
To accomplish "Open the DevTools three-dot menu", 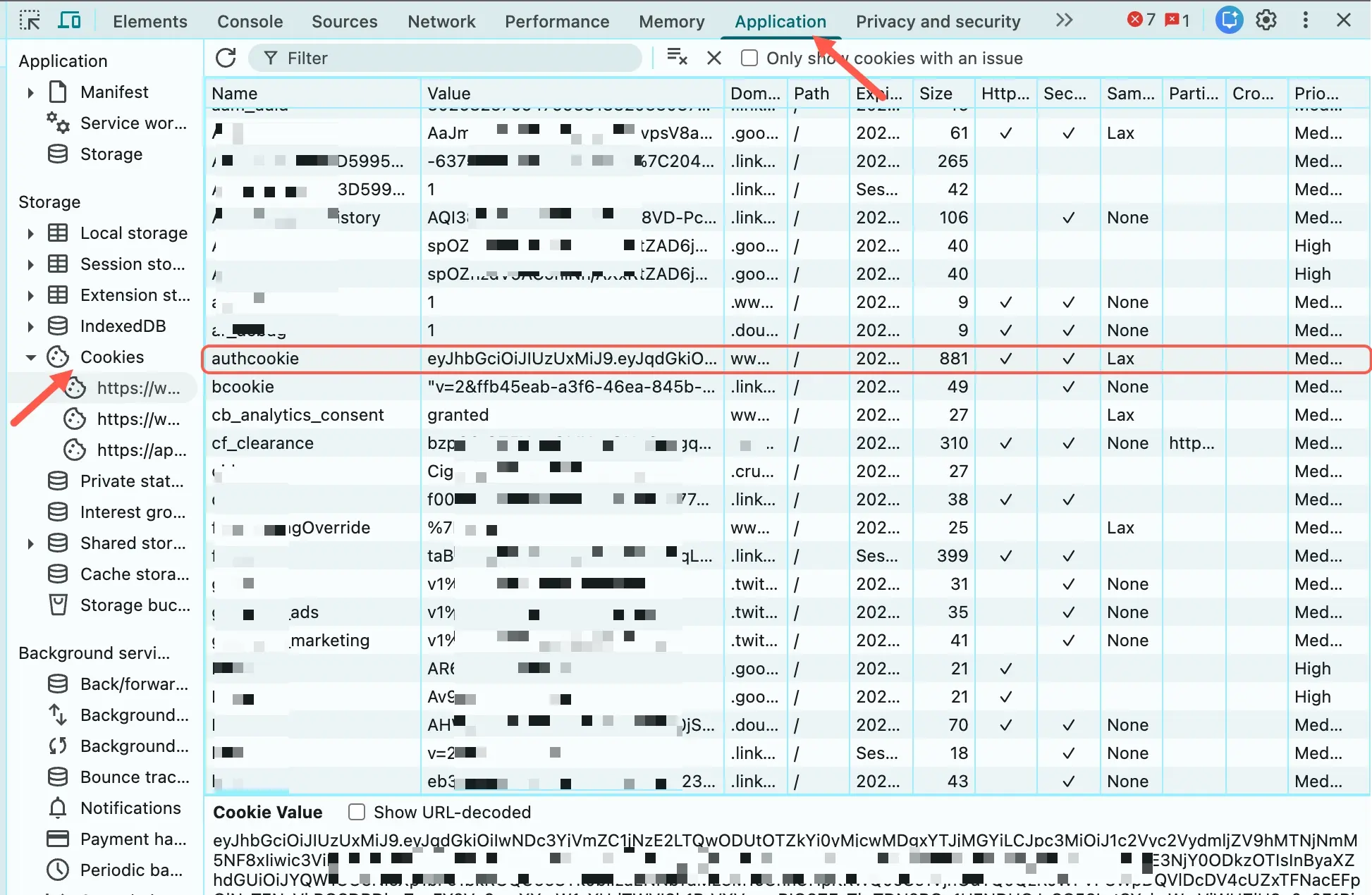I will [x=1305, y=20].
